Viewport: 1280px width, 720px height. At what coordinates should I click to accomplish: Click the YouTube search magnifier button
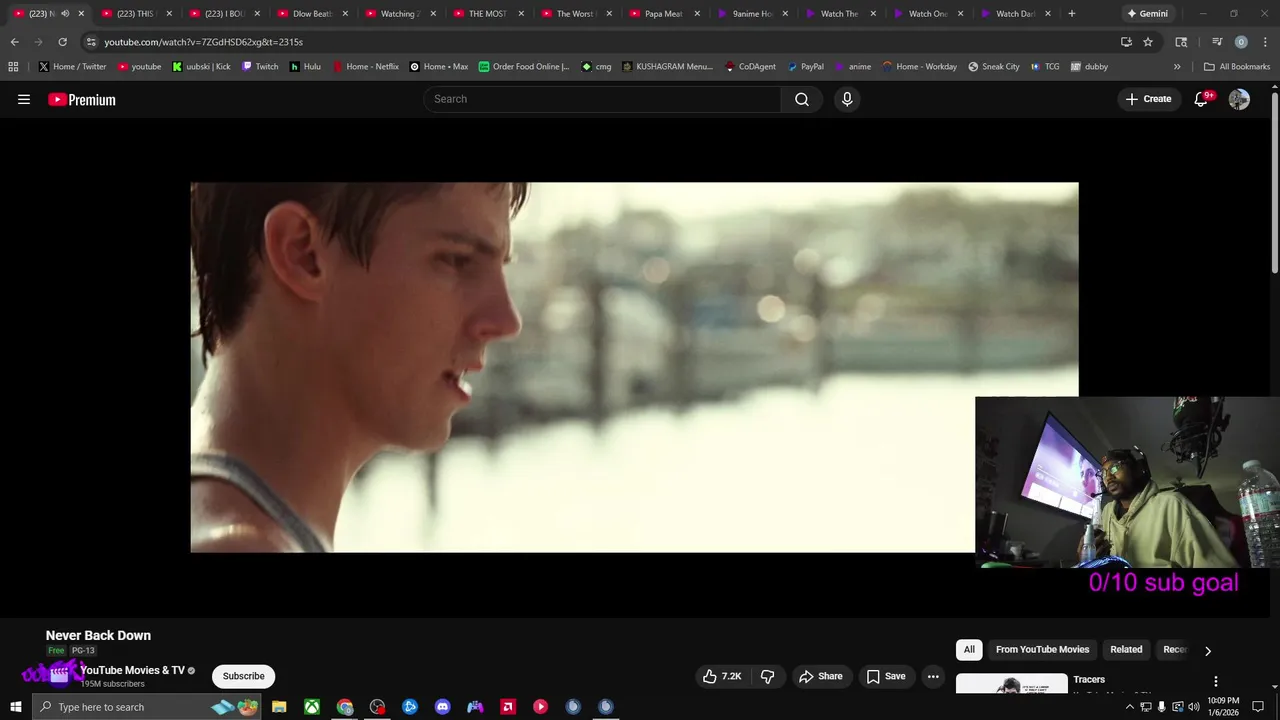pos(802,99)
